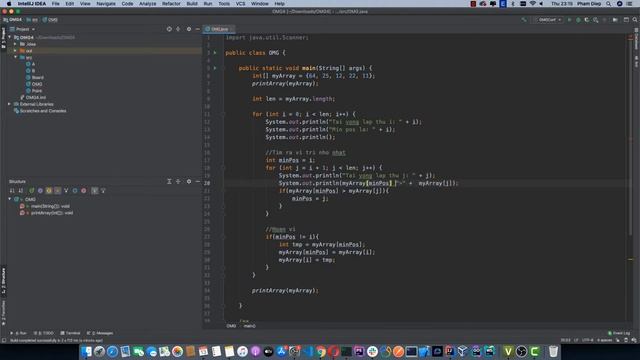Screen dimensions: 640x360
Task: Expand the .idea folder
Action: (x=16, y=44)
